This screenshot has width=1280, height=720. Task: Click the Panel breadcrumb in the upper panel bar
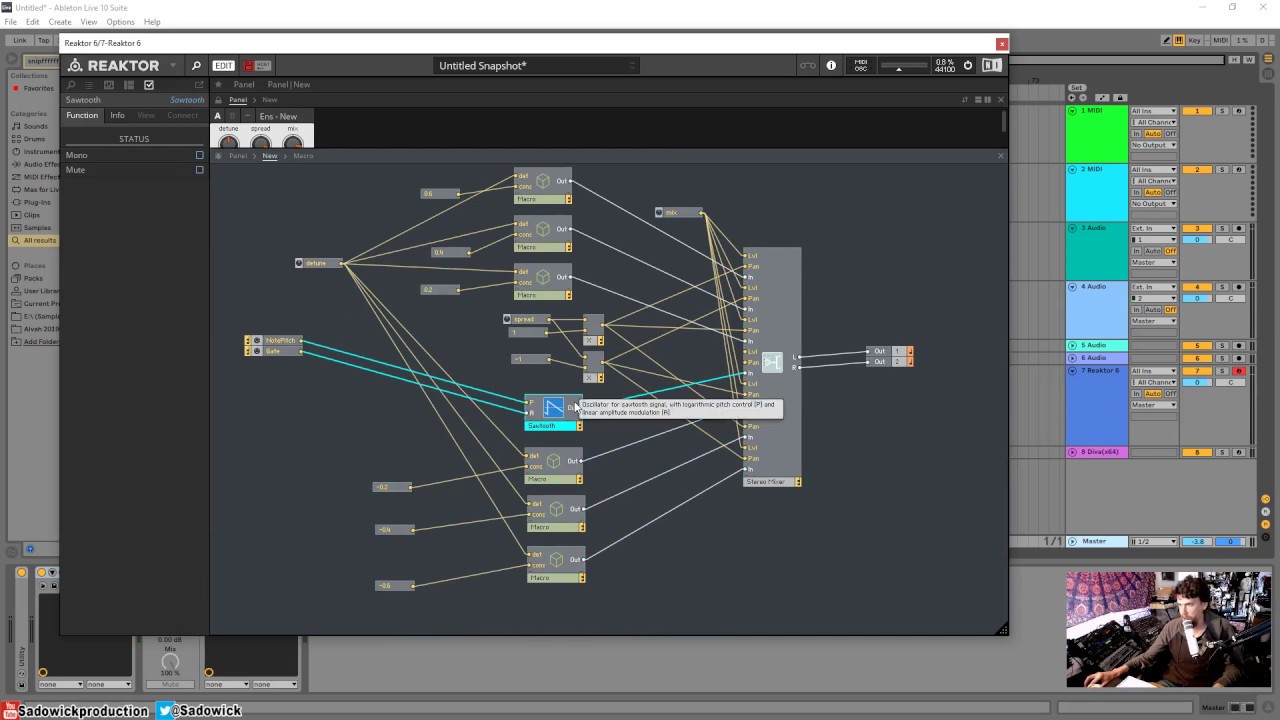click(x=237, y=100)
